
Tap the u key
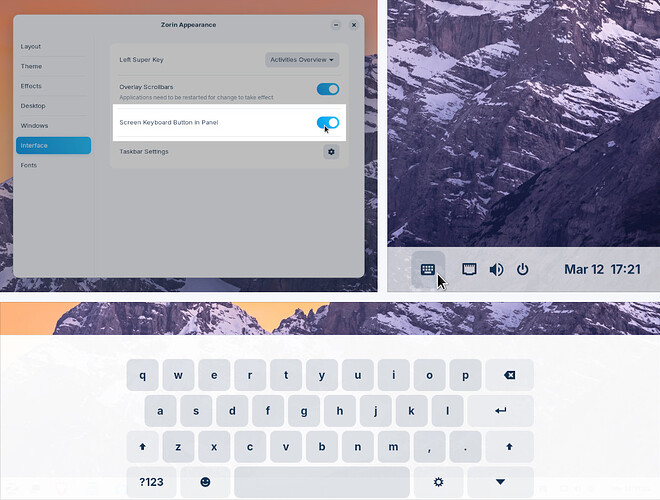coord(357,375)
